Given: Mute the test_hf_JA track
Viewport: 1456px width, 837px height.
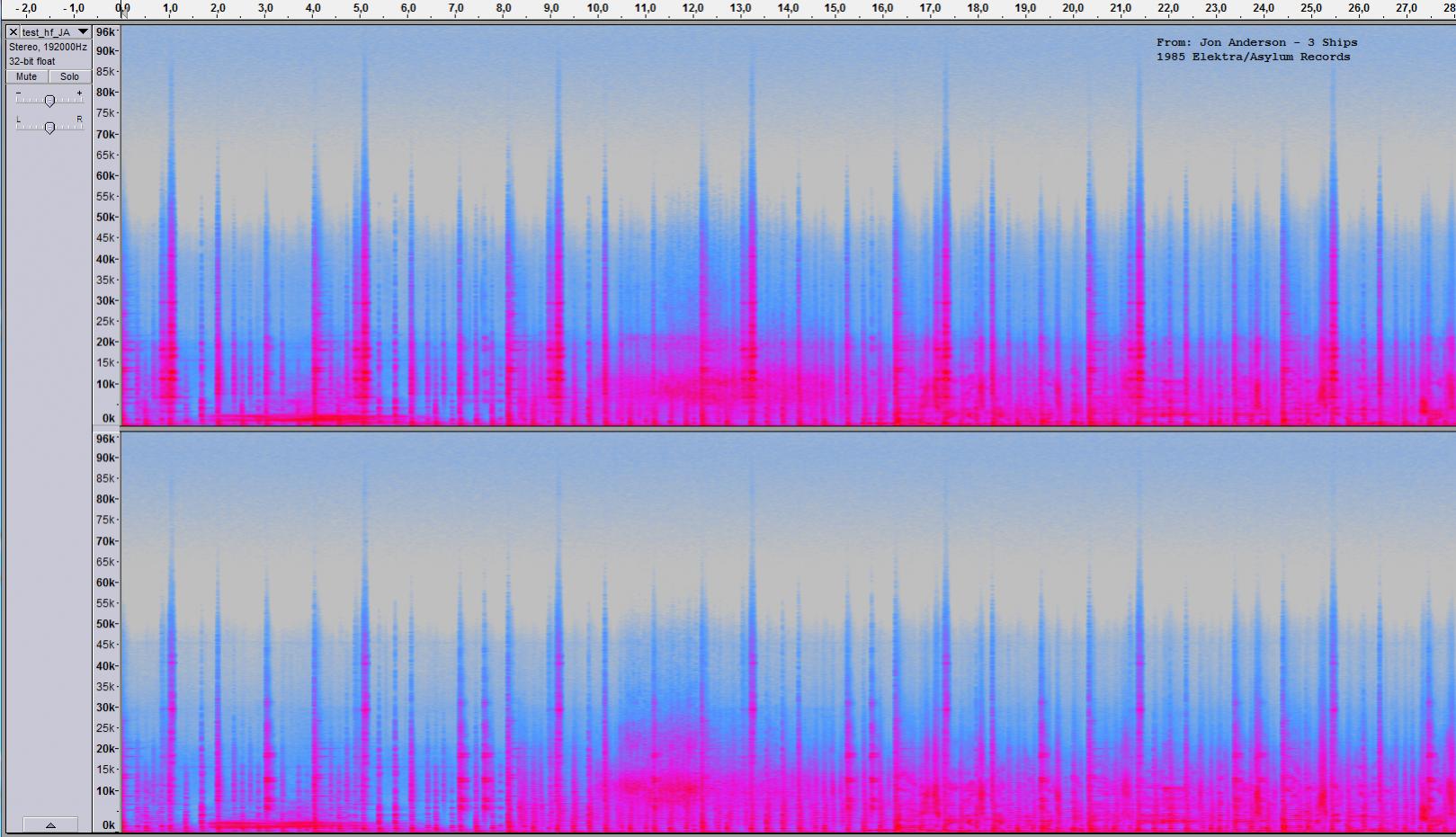Looking at the screenshot, I should tap(27, 76).
